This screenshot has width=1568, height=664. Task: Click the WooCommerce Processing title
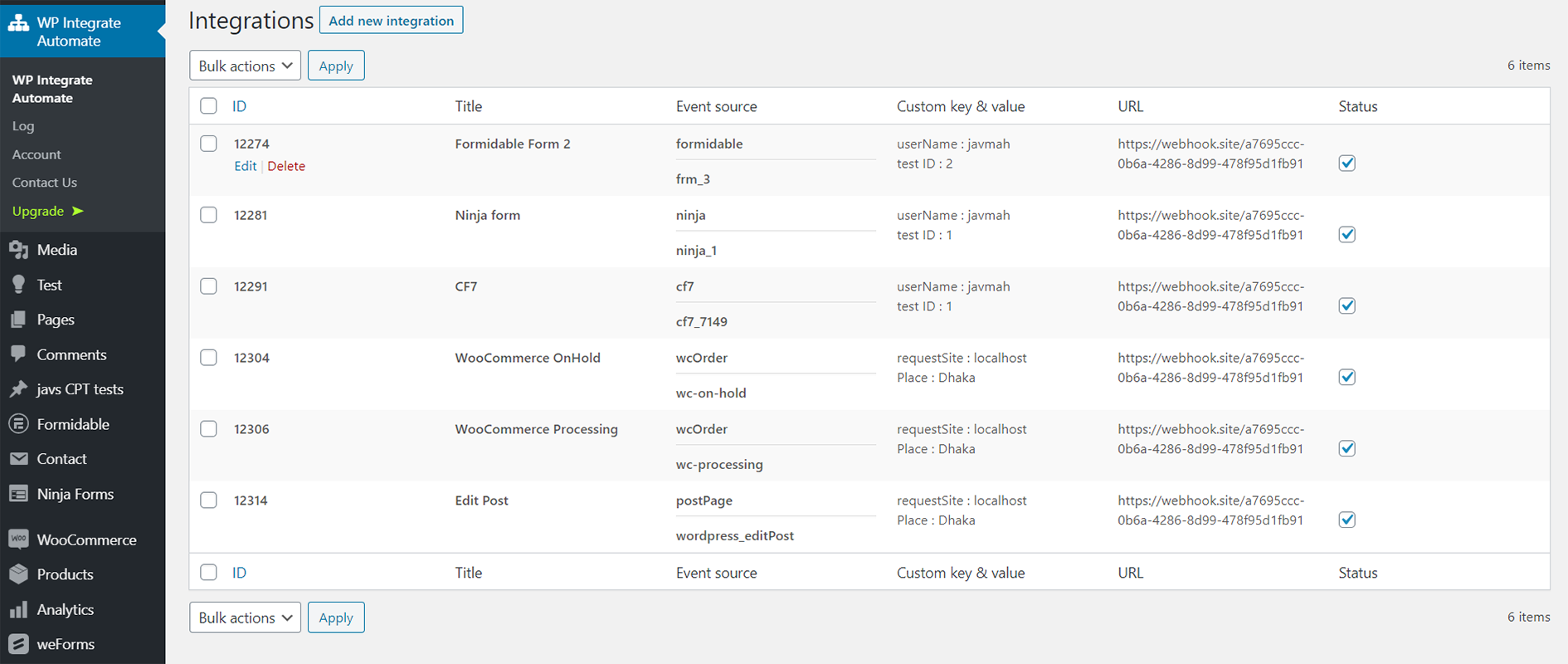click(x=536, y=429)
